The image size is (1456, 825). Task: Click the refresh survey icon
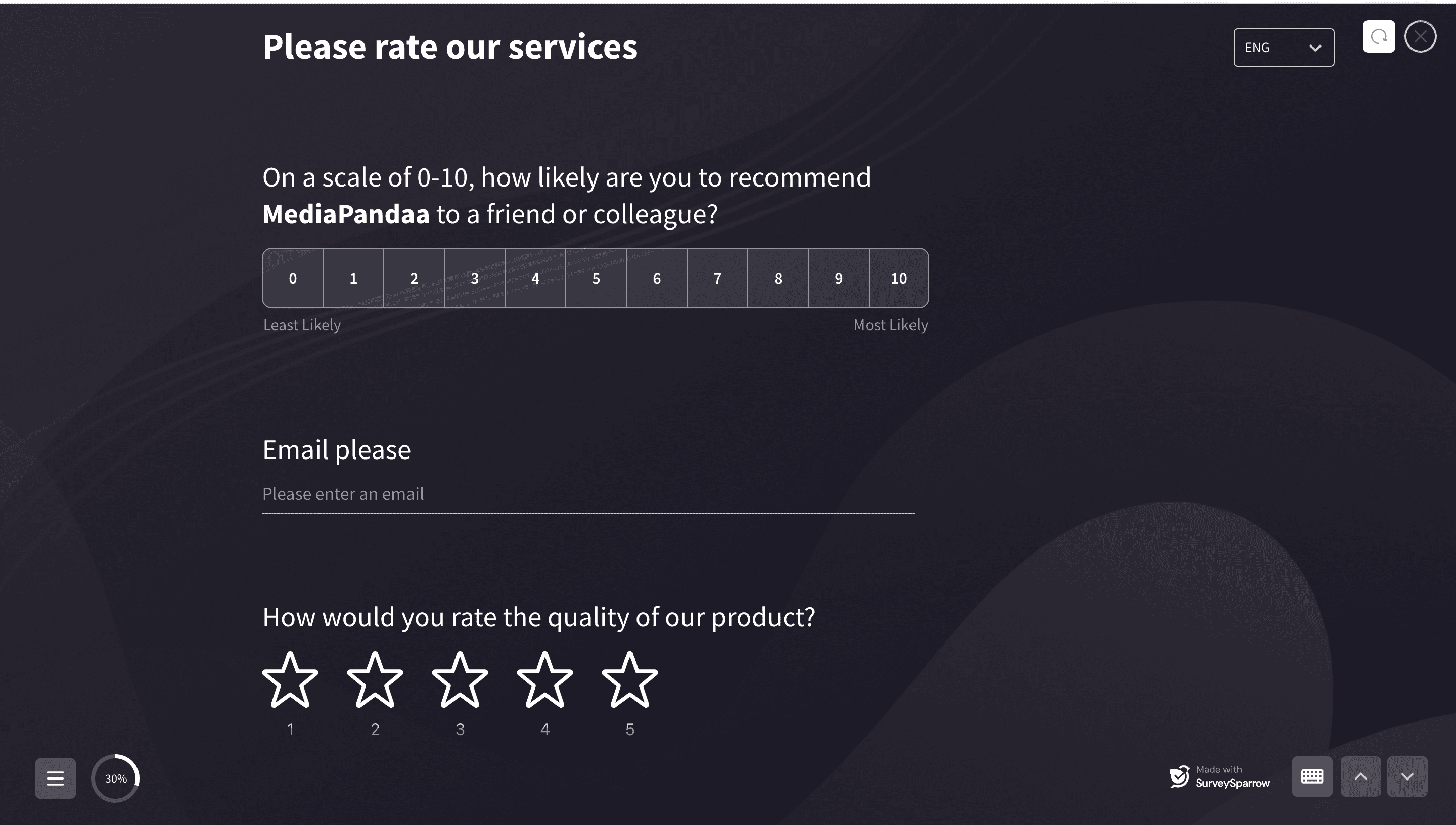(1378, 37)
